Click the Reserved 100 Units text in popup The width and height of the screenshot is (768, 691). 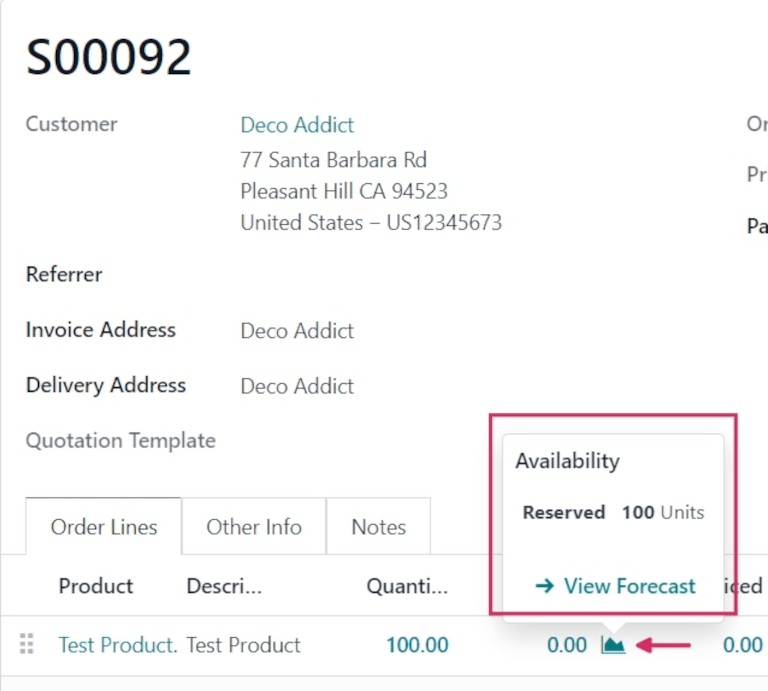(613, 513)
